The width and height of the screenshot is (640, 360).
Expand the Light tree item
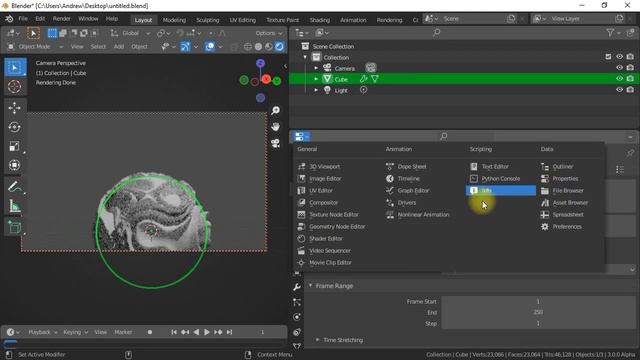[316, 90]
